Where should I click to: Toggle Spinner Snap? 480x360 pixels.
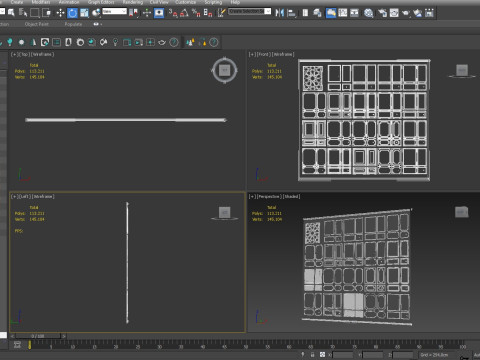coord(208,13)
